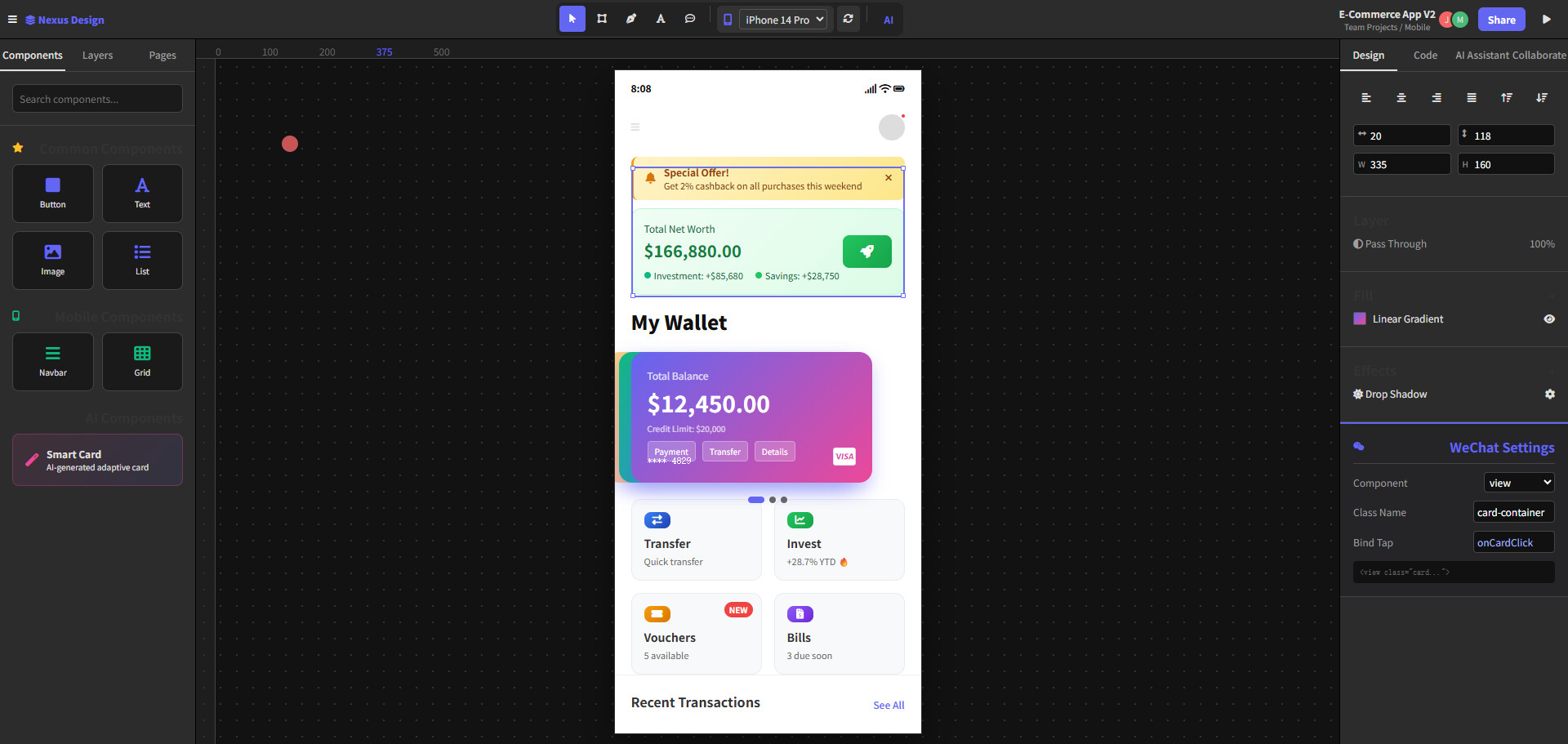Choose the Text tool in top toolbar

click(661, 19)
